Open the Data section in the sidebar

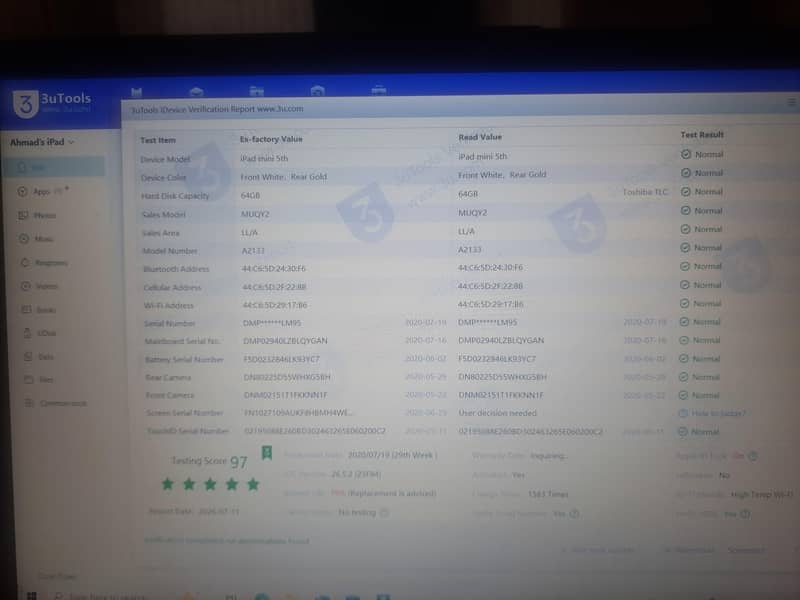tap(39, 357)
